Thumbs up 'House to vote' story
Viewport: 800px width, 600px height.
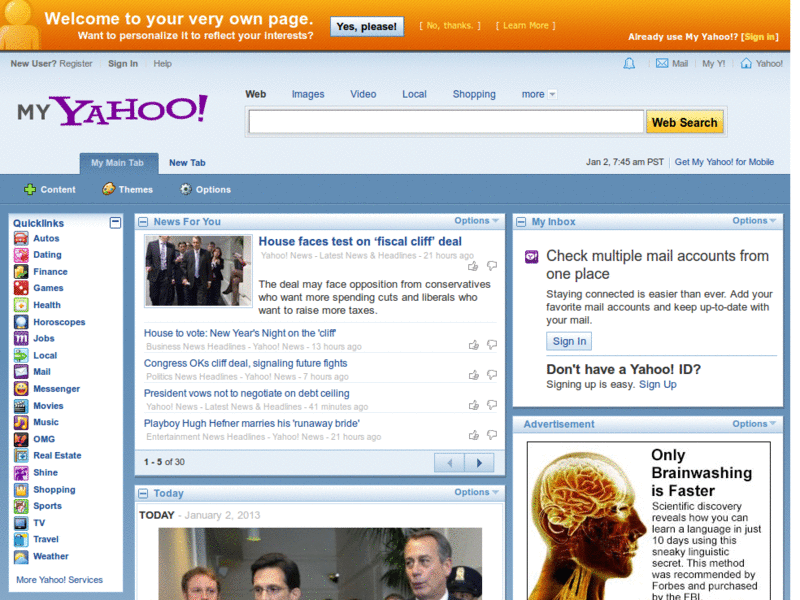(473, 345)
